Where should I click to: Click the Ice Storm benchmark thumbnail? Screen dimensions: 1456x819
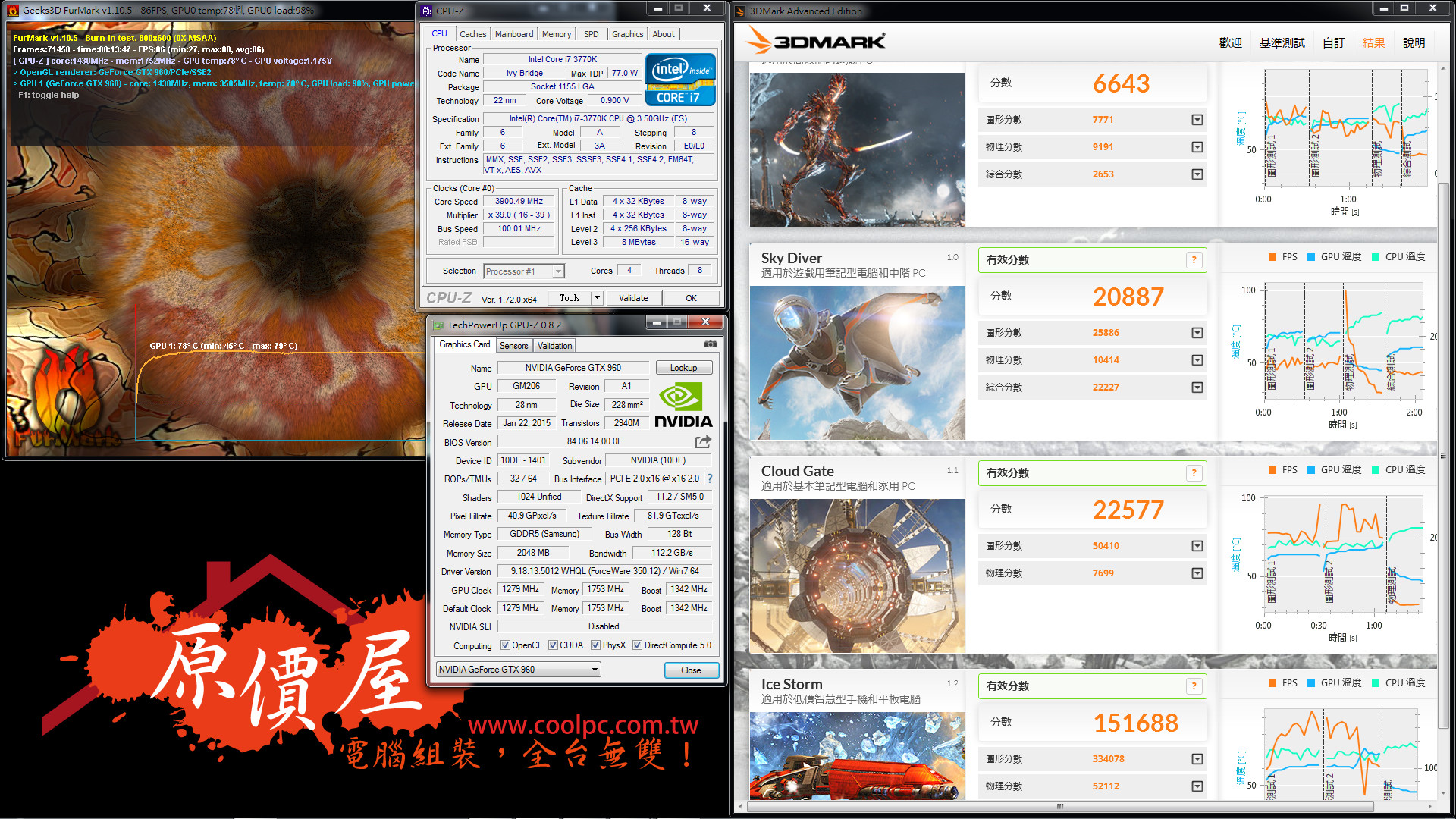pyautogui.click(x=857, y=756)
